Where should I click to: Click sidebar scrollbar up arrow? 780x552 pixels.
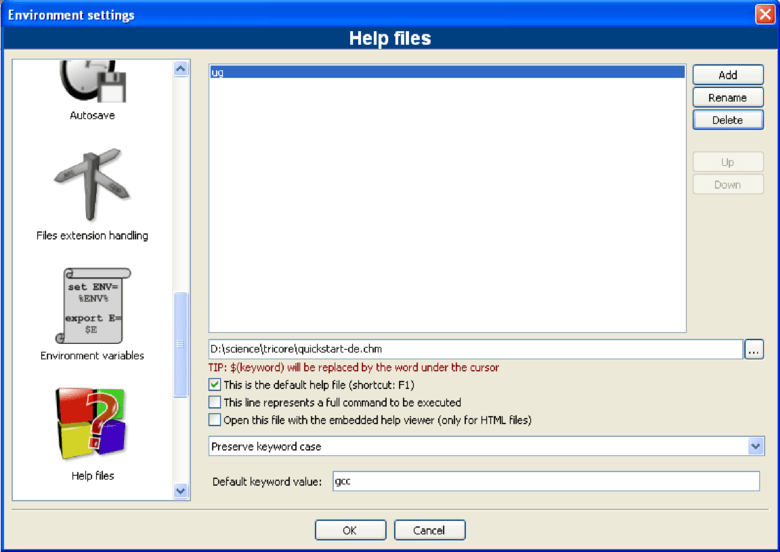pyautogui.click(x=181, y=68)
